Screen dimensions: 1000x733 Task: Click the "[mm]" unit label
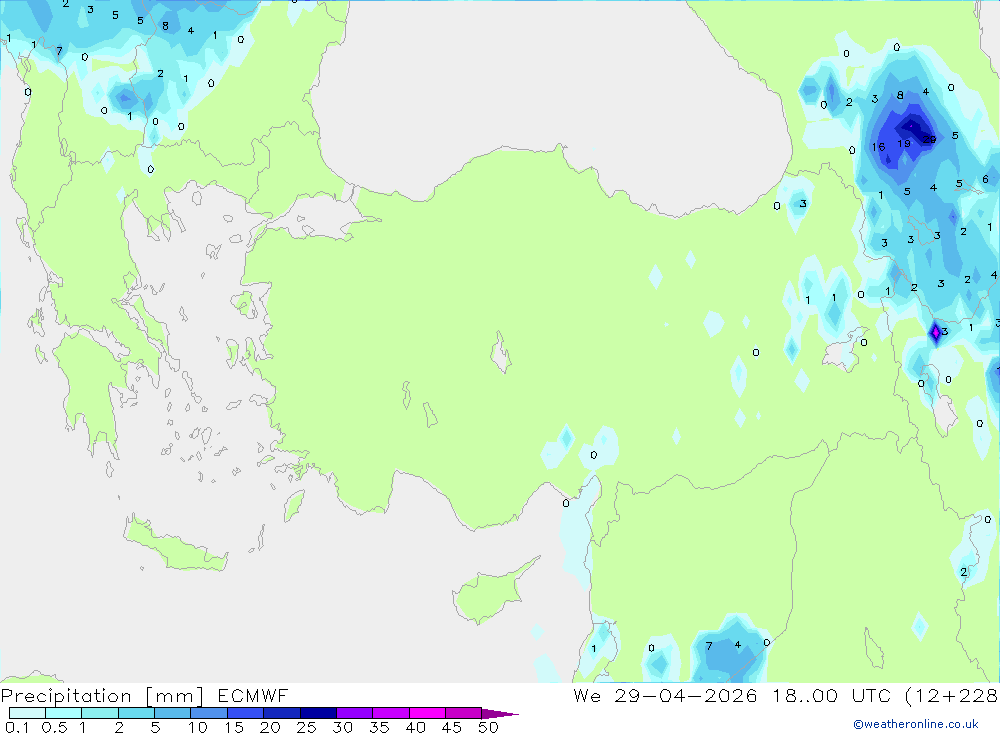(175, 696)
